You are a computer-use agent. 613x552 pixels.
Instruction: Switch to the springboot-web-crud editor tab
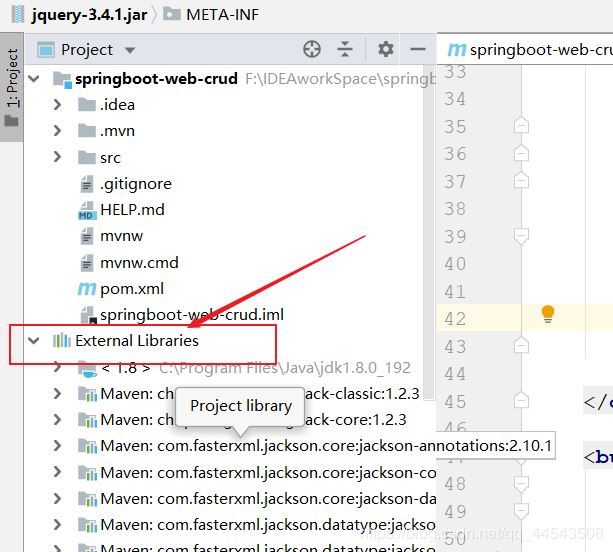[530, 50]
